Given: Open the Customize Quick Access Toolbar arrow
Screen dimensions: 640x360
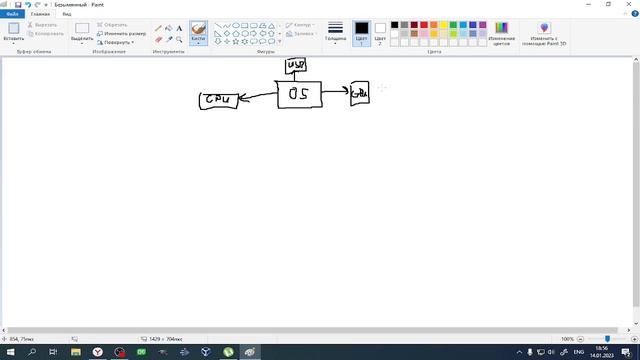Looking at the screenshot, I should (x=46, y=5).
